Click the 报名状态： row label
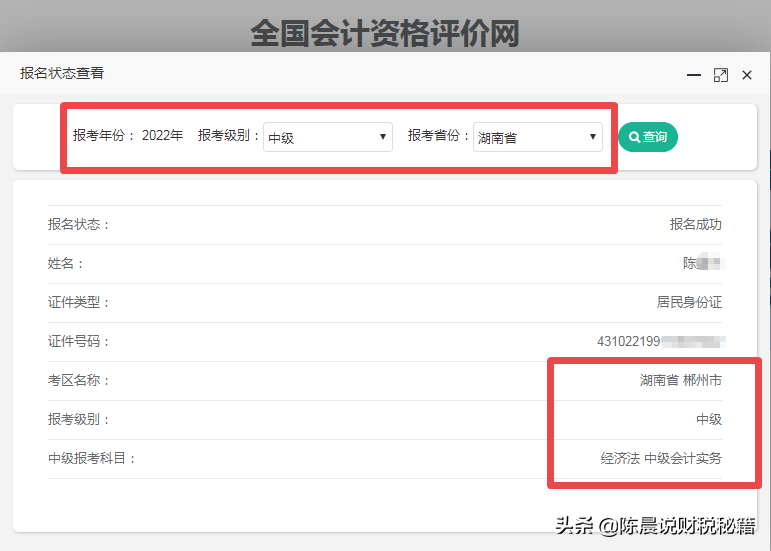 click(79, 225)
